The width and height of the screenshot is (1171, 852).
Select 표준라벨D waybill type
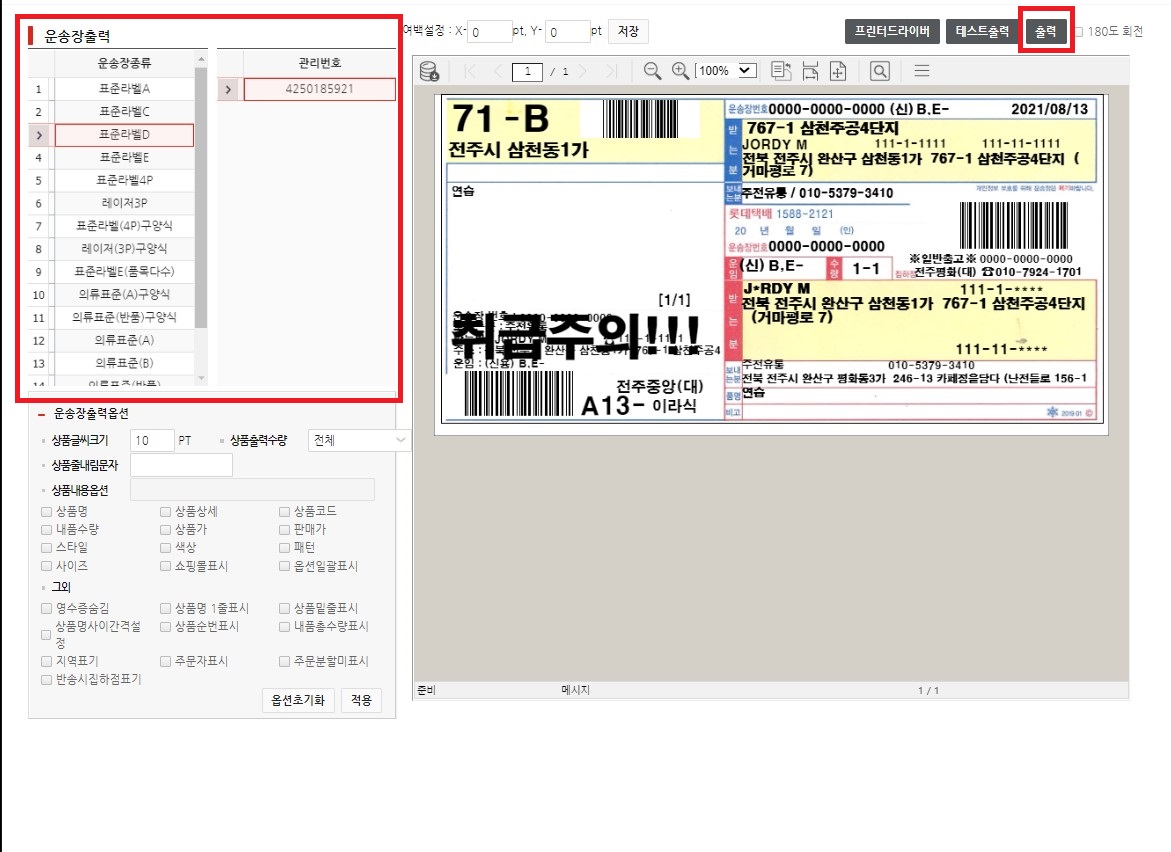[124, 134]
